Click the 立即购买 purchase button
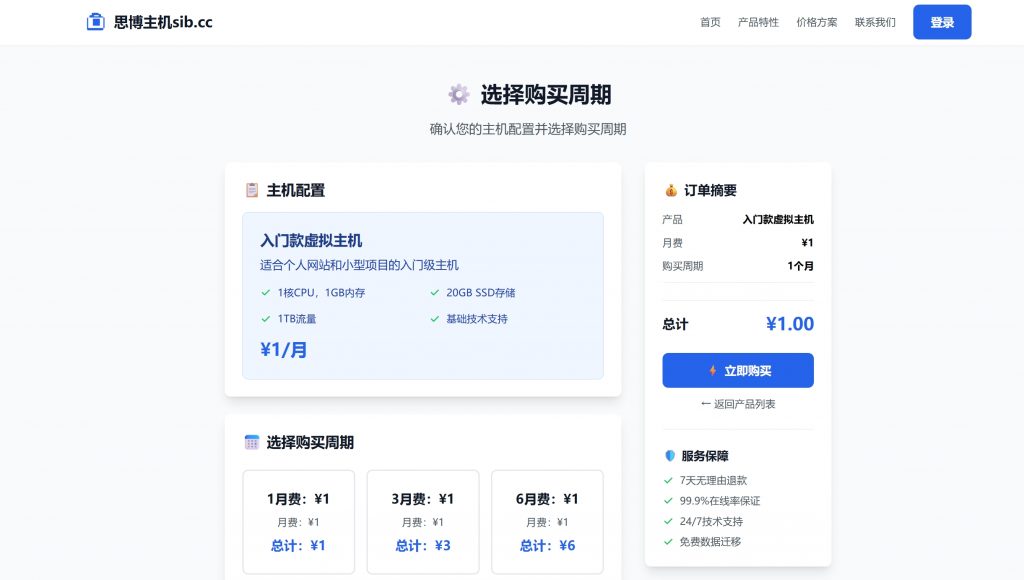Screen dimensions: 1024x580 click(737, 370)
